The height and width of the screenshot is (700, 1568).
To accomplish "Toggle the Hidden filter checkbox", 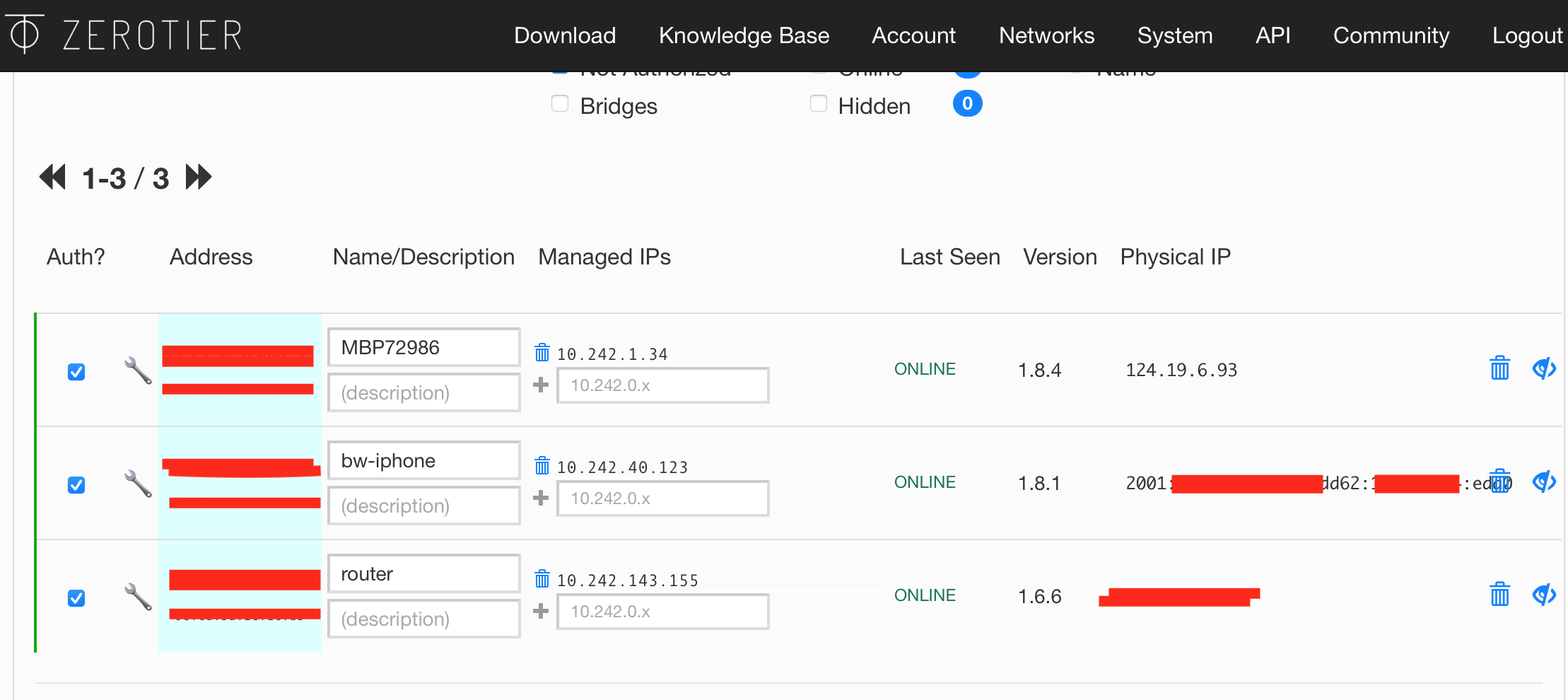I will (819, 104).
